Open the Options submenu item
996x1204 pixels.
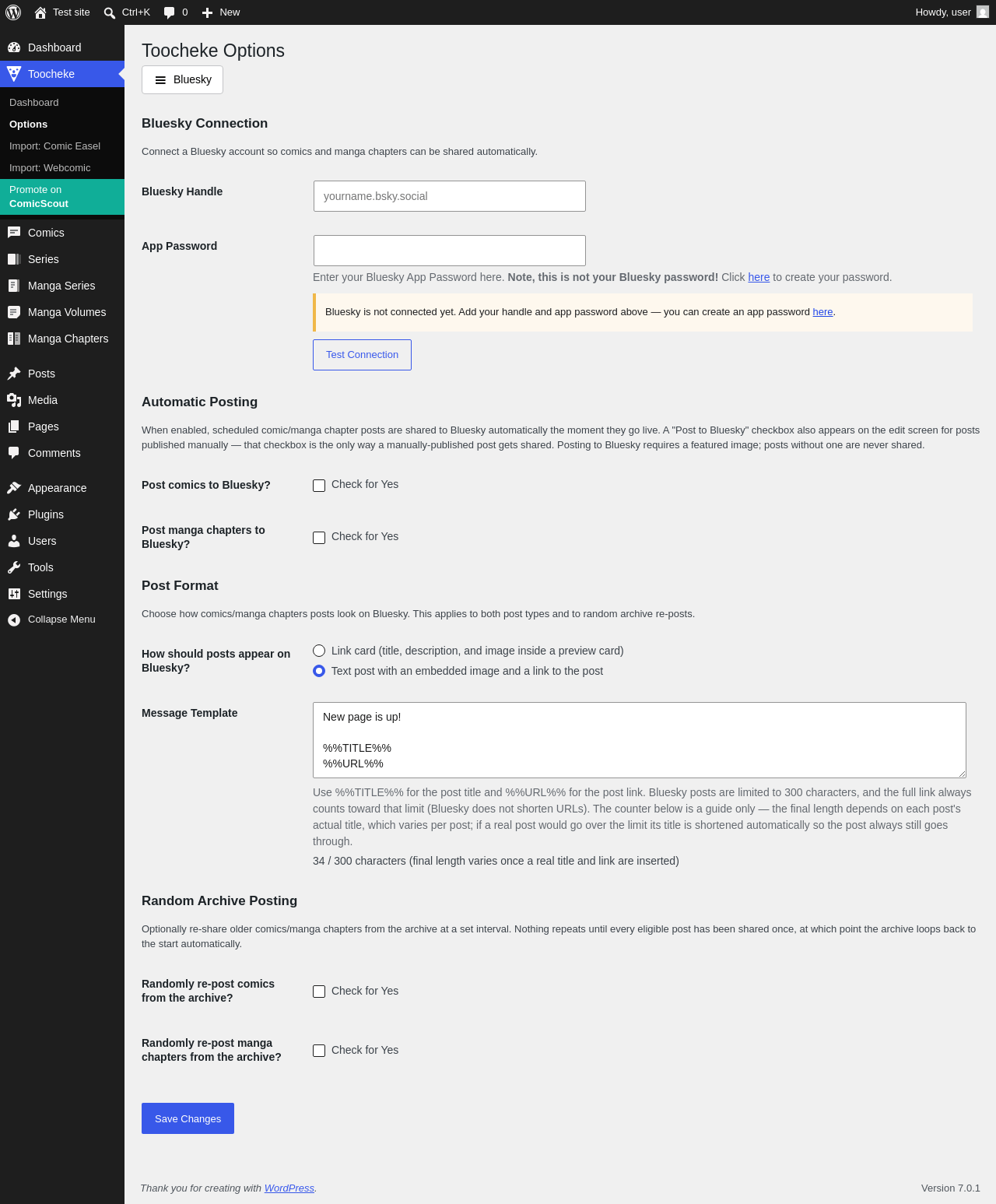(x=62, y=125)
